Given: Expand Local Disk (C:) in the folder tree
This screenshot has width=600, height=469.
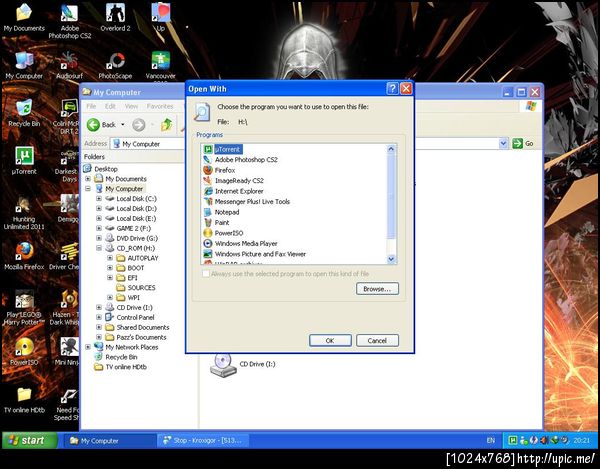Looking at the screenshot, I should [x=99, y=199].
